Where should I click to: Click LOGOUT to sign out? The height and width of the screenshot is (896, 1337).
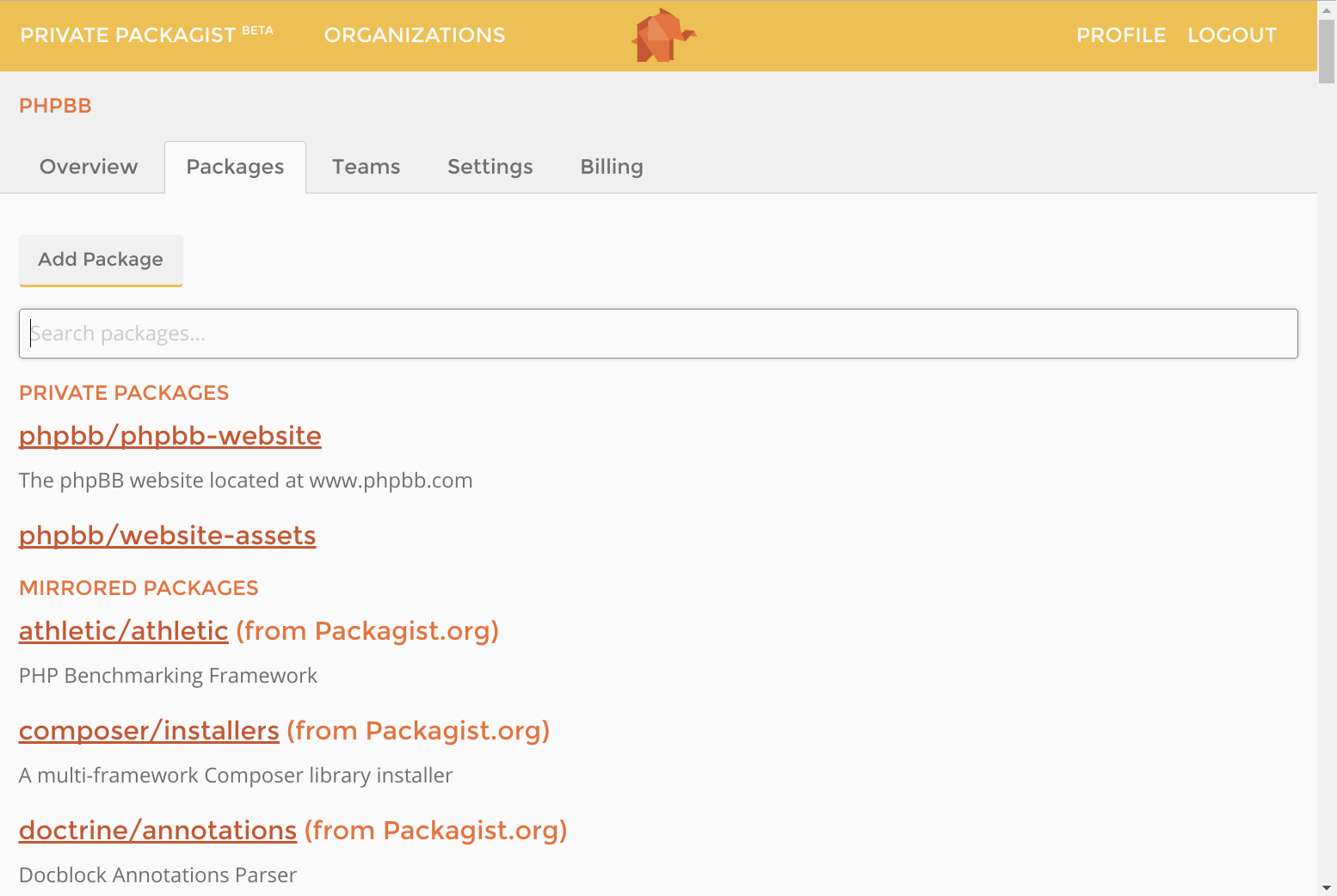[1232, 35]
